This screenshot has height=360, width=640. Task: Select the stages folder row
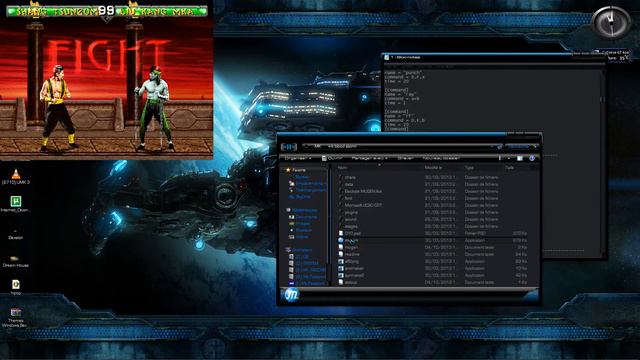tap(433, 226)
